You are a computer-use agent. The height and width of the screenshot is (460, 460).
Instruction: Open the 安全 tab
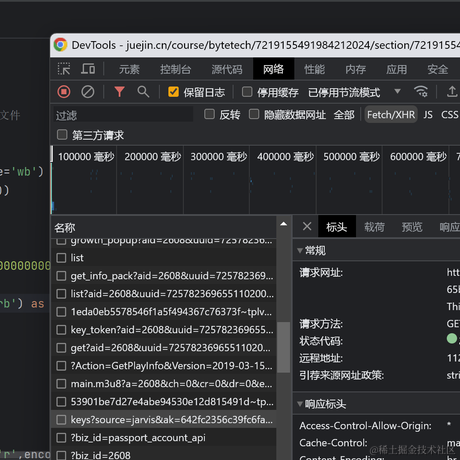[x=438, y=69]
